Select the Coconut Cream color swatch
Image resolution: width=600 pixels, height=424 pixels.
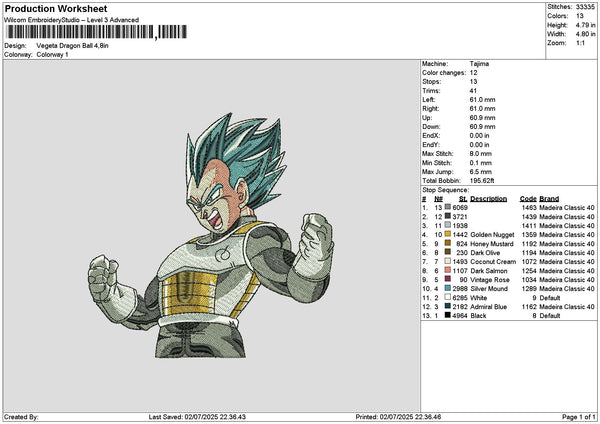click(448, 261)
